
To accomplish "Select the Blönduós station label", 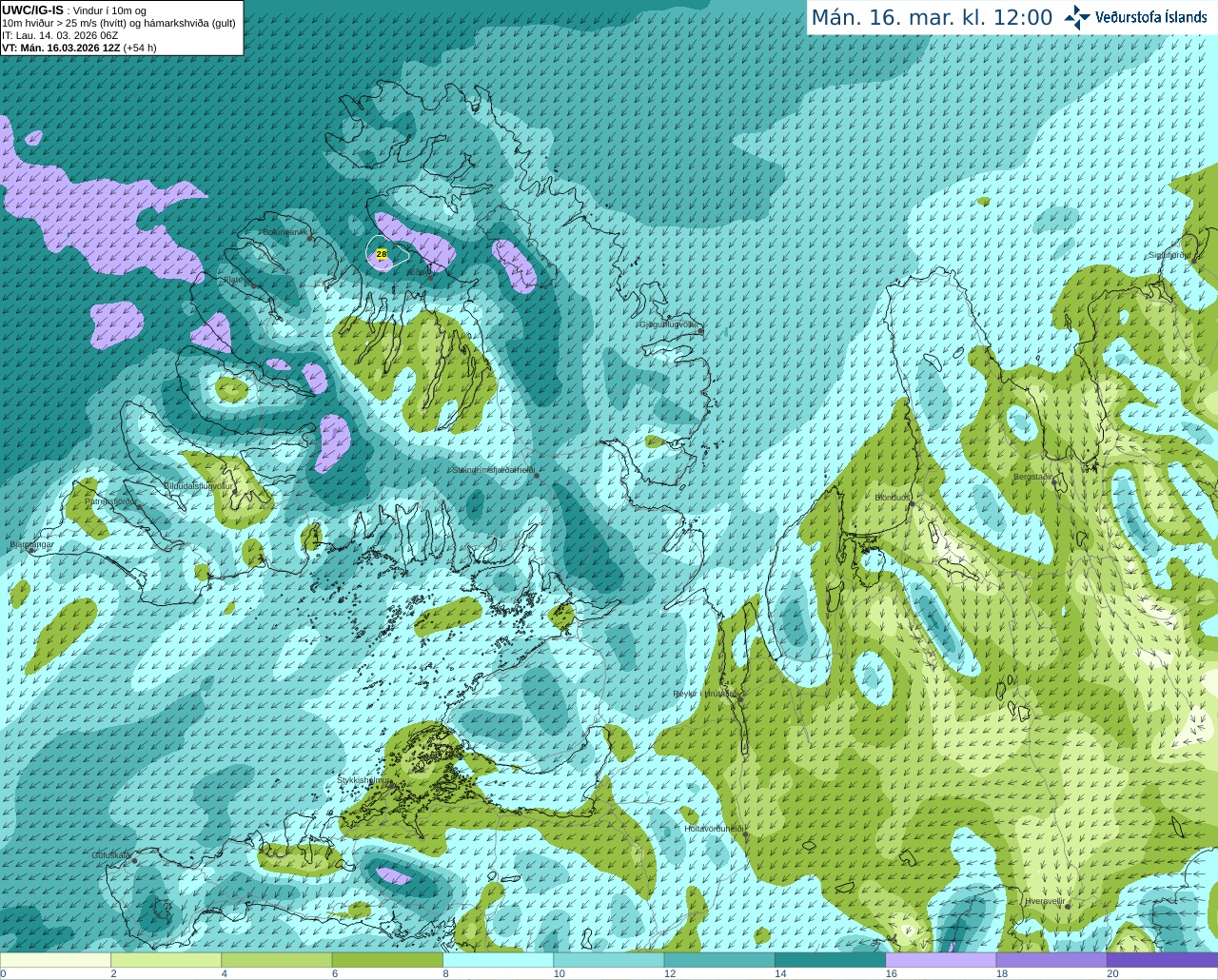I will point(893,498).
